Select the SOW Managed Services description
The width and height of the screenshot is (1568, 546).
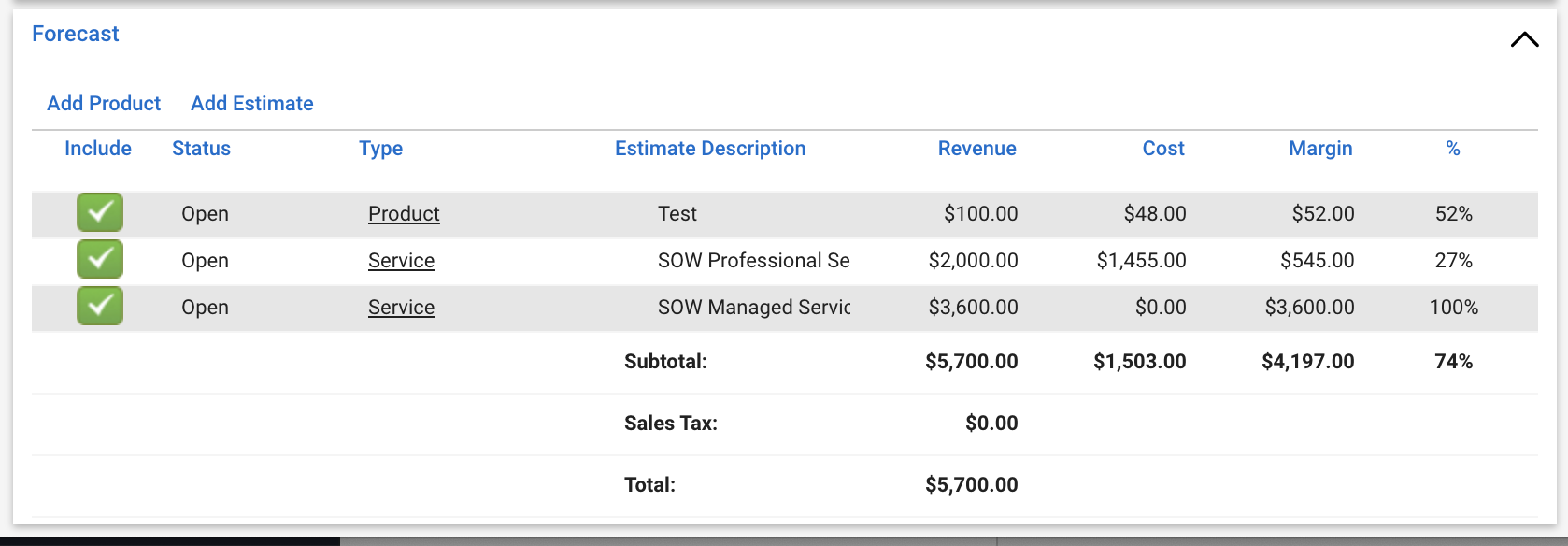[x=754, y=308]
